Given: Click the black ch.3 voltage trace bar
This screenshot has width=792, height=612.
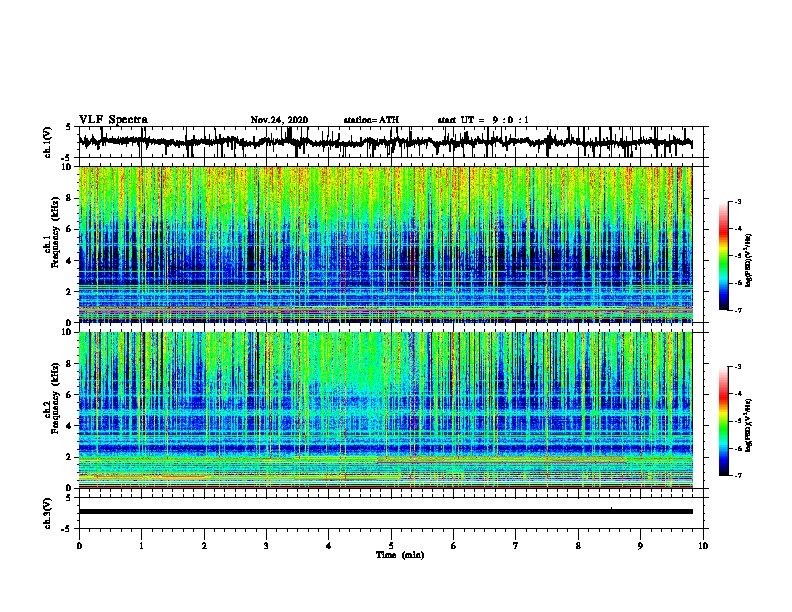Looking at the screenshot, I should 385,512.
